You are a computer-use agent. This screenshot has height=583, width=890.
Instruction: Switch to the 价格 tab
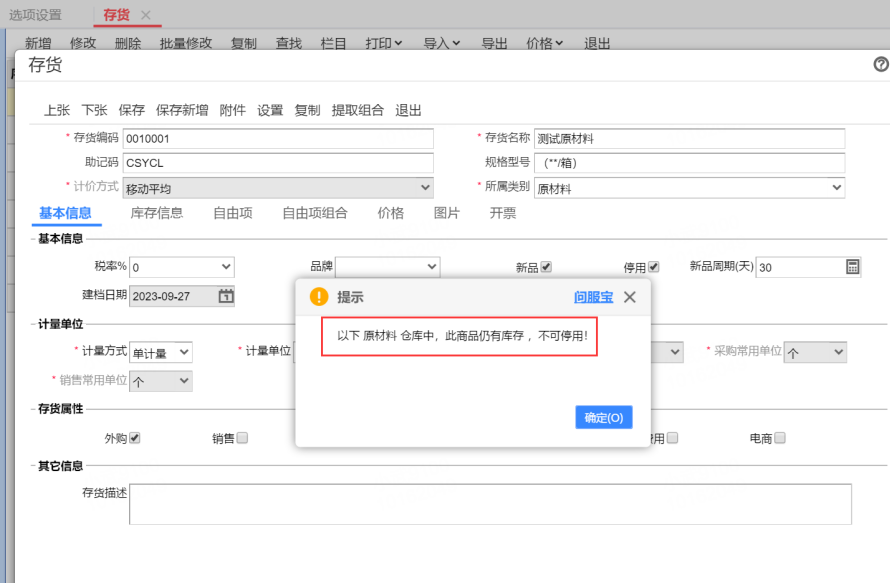391,213
